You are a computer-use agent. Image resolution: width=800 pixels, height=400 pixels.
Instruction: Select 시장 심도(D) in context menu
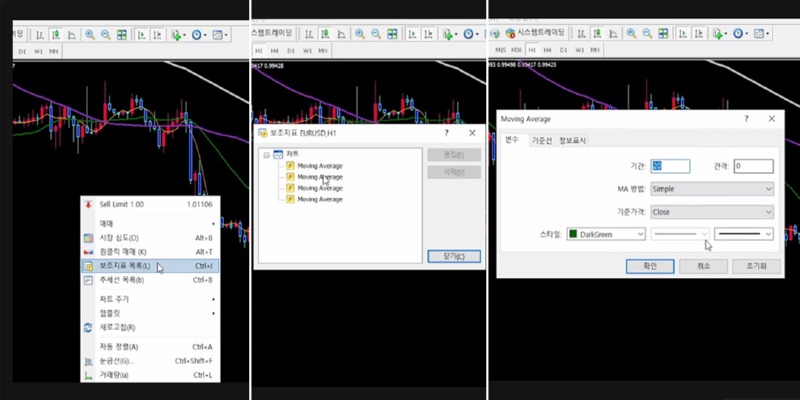(151, 238)
